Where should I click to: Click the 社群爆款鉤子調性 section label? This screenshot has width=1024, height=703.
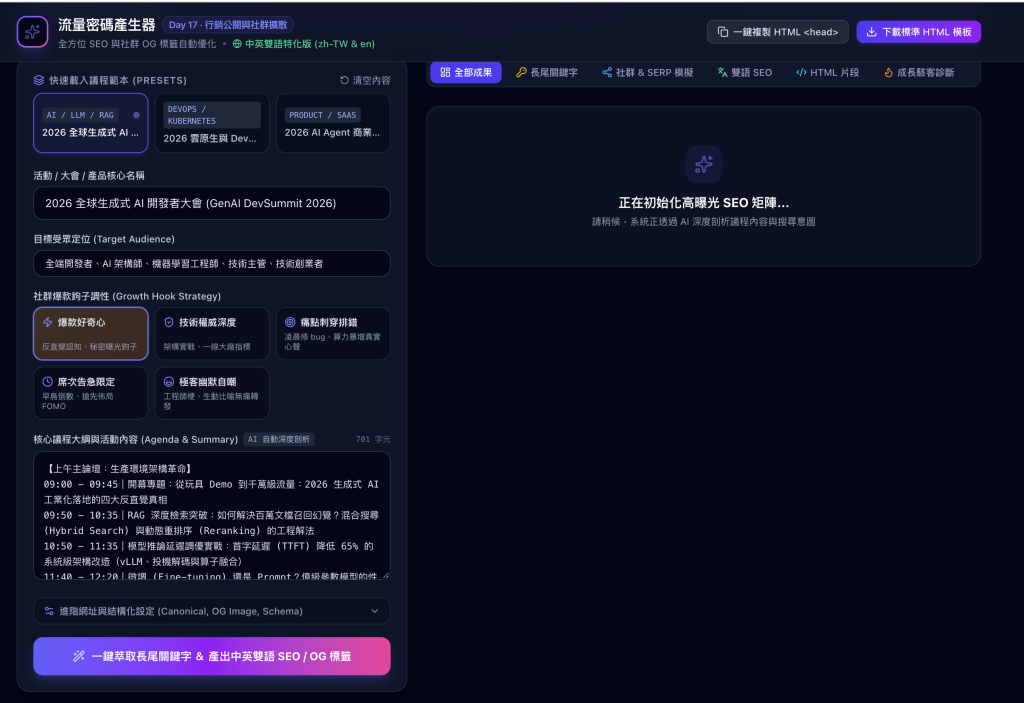tap(127, 297)
